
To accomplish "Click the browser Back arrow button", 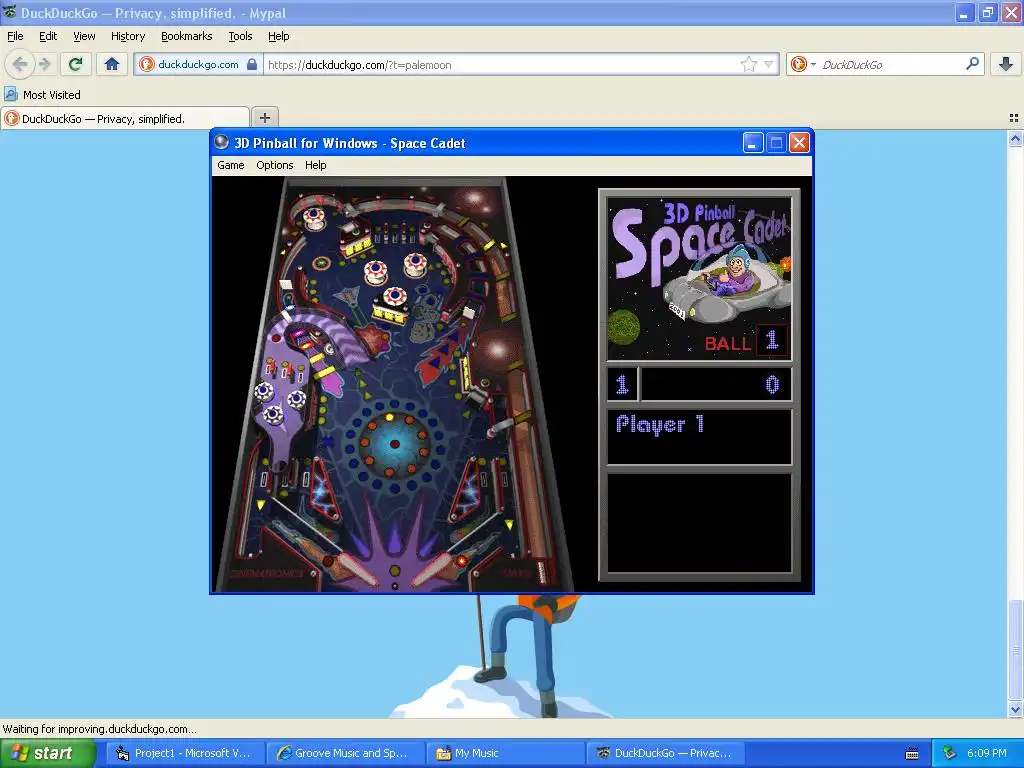I will pos(20,64).
